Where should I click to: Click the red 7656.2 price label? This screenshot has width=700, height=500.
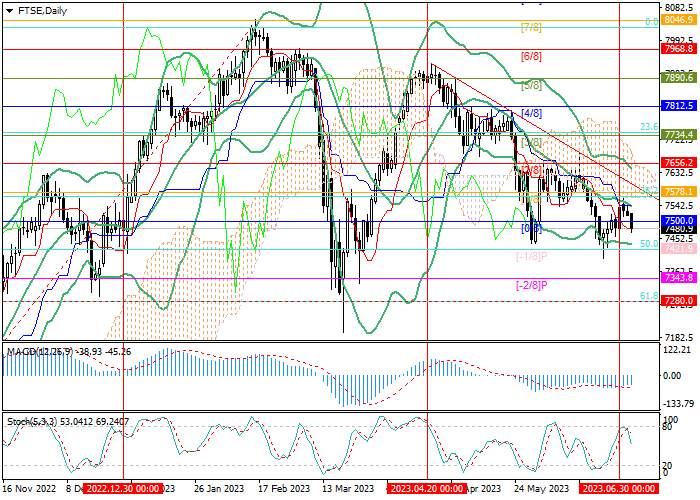click(679, 163)
